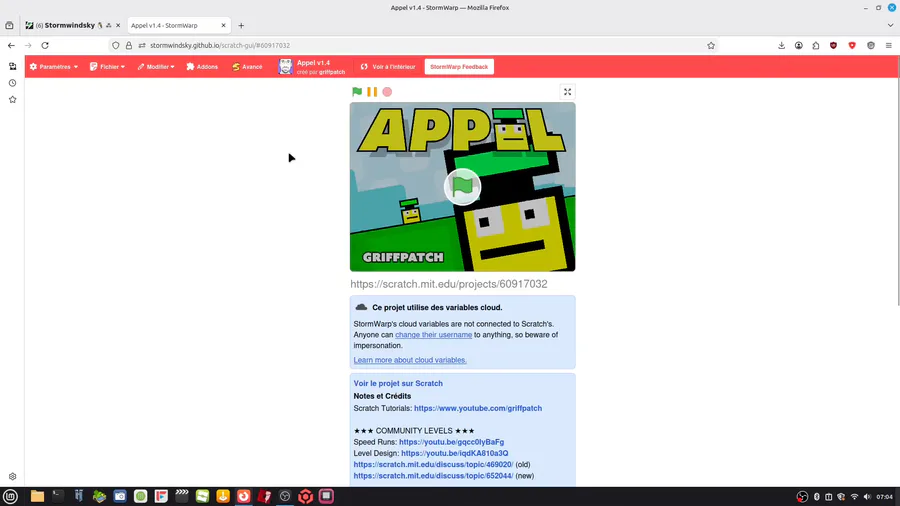Click the volume icon in system tray
Screen dimensions: 900x506
[x=867, y=497]
